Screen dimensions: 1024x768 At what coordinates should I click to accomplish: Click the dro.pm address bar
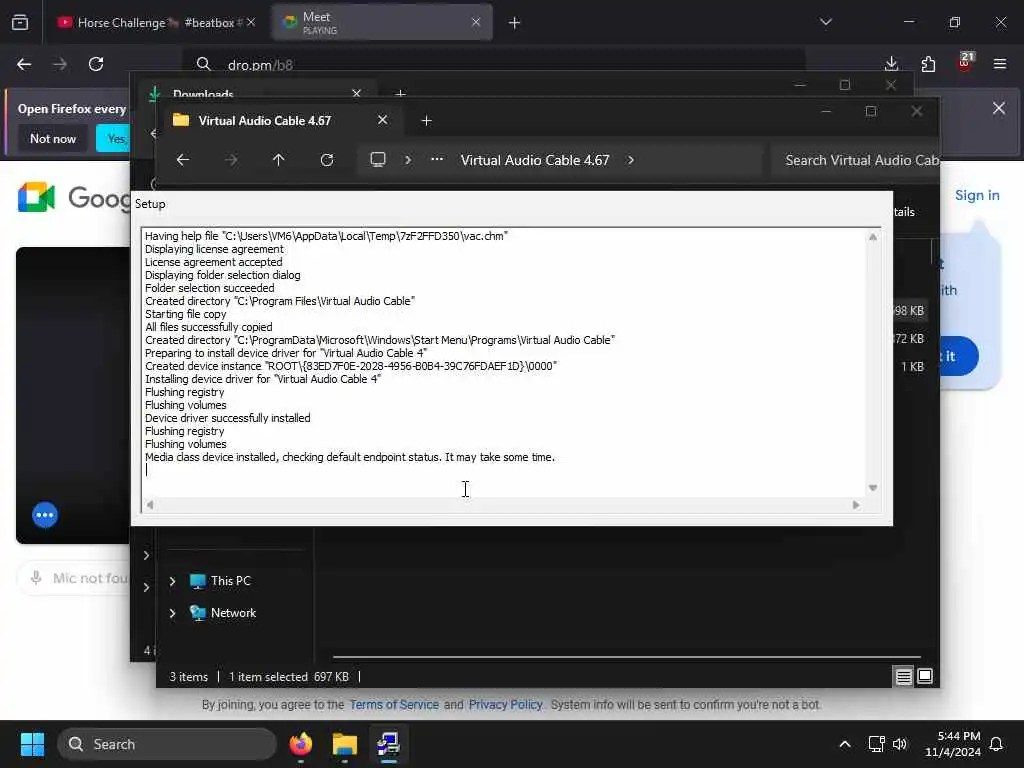point(493,65)
